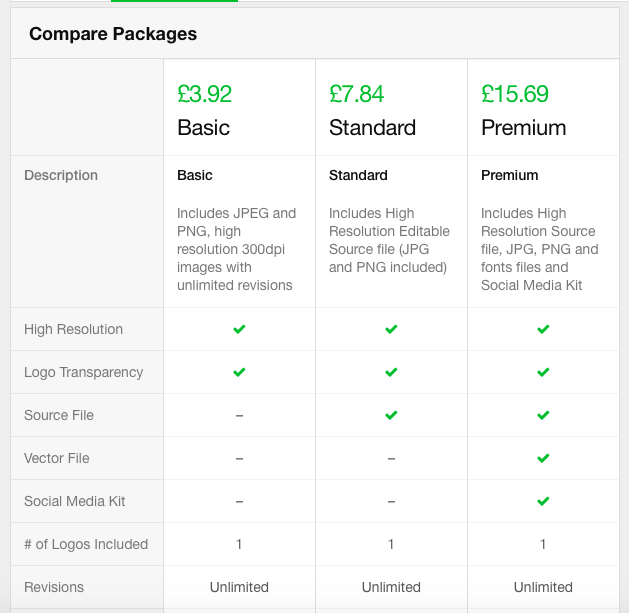The width and height of the screenshot is (629, 613).
Task: Select the £7.84 Standard package price
Action: tap(357, 94)
